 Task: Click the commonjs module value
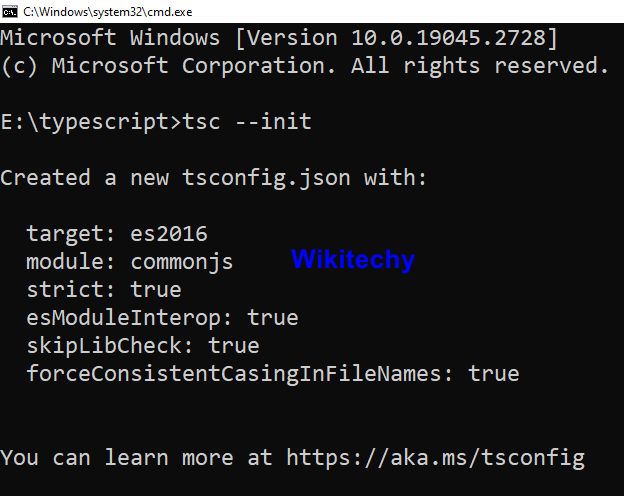[182, 262]
